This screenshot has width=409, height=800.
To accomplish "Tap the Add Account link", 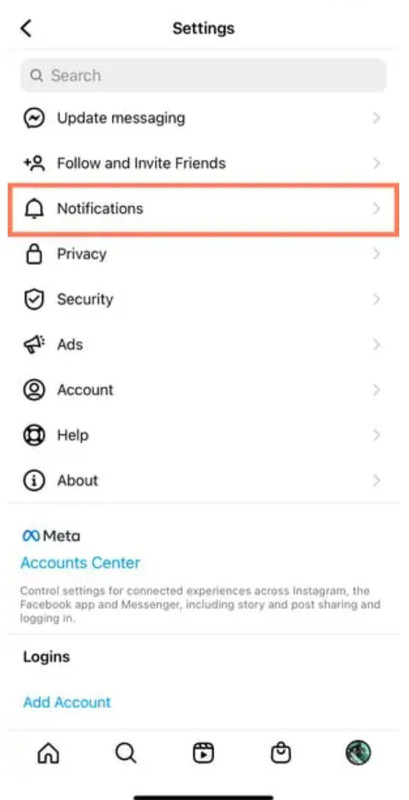I will 67,702.
